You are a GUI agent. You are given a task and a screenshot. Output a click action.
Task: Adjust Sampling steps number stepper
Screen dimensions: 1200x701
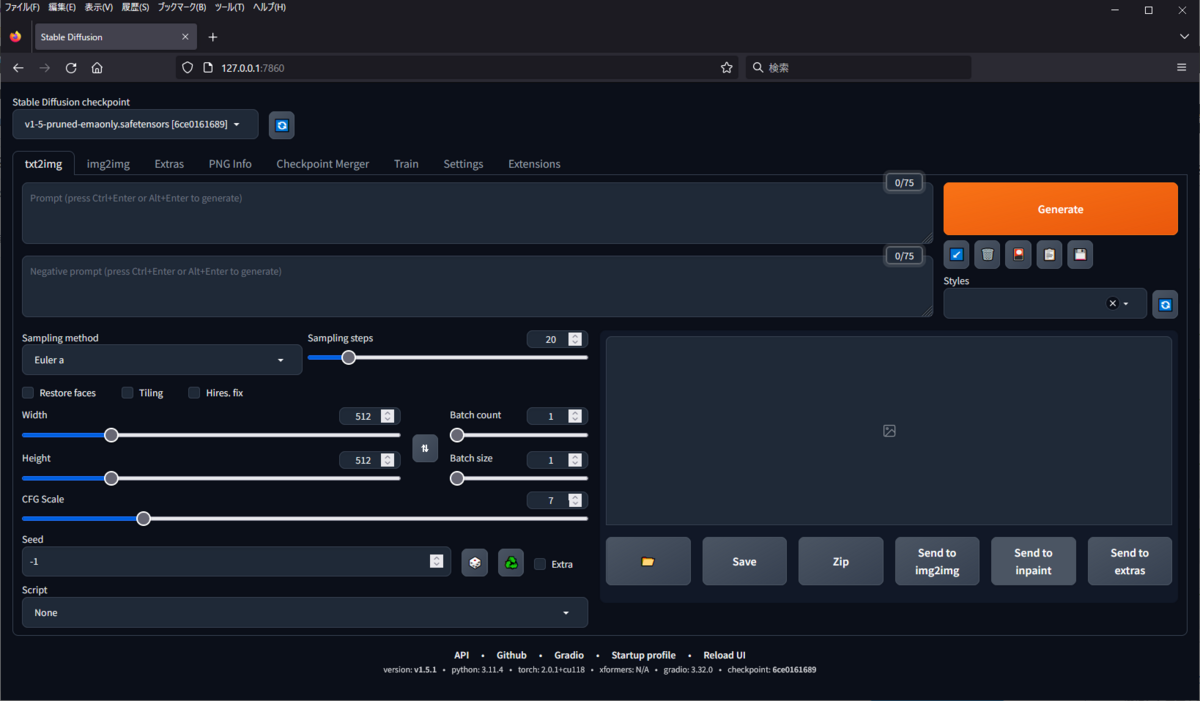click(575, 340)
